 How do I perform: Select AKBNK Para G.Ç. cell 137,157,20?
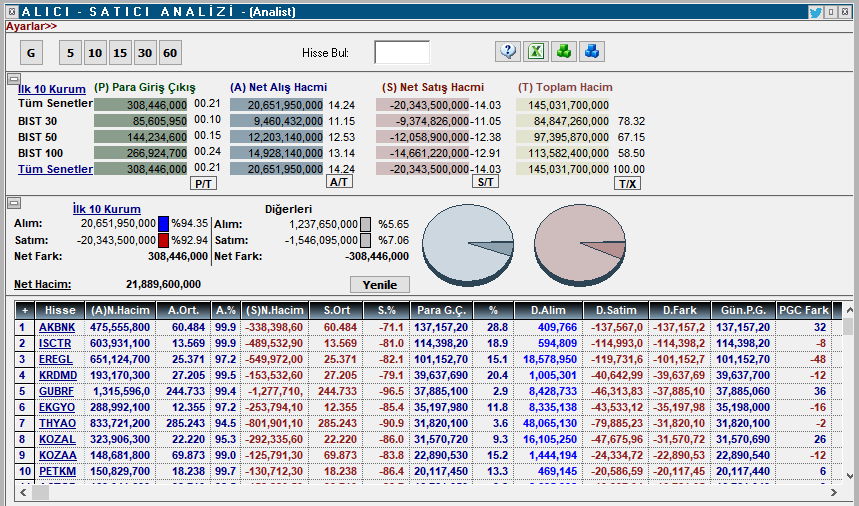[442, 327]
